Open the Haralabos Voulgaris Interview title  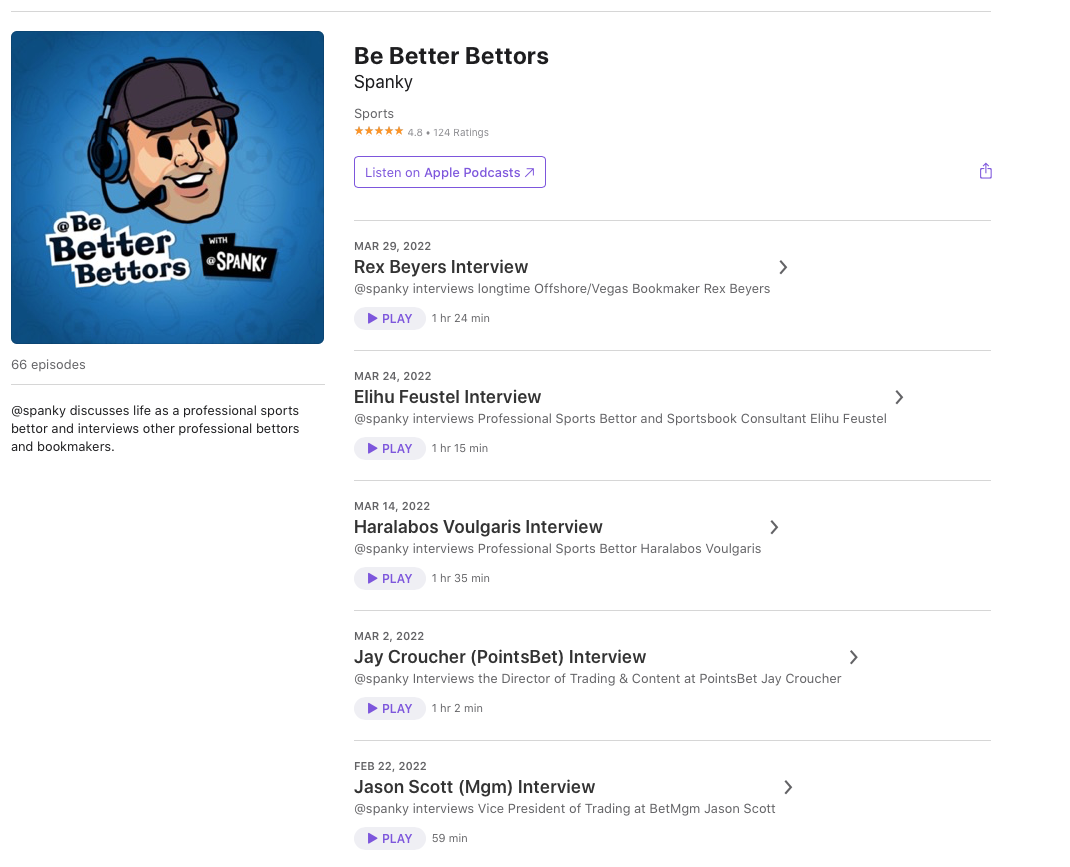(478, 527)
